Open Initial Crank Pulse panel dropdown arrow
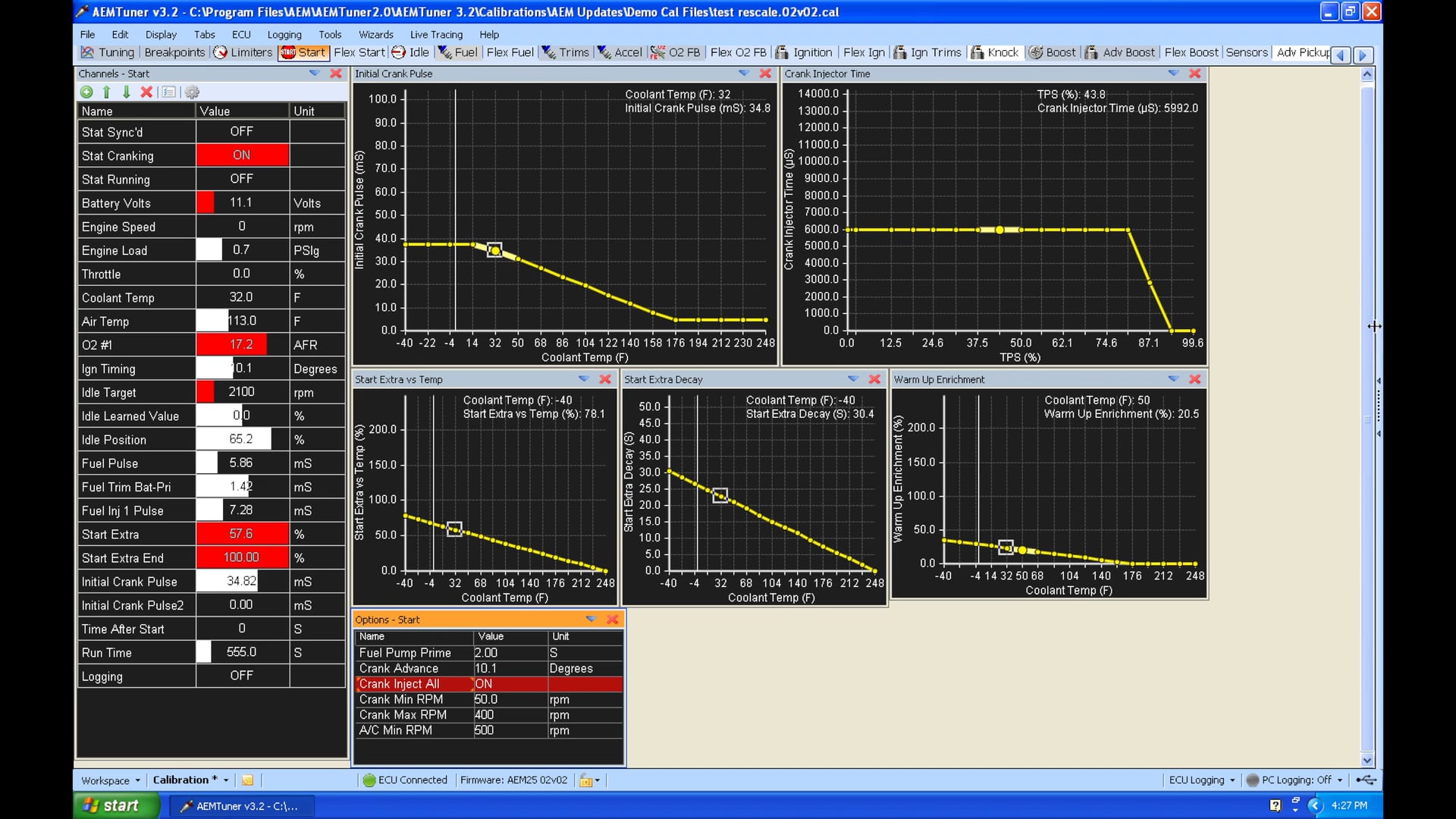 click(744, 74)
